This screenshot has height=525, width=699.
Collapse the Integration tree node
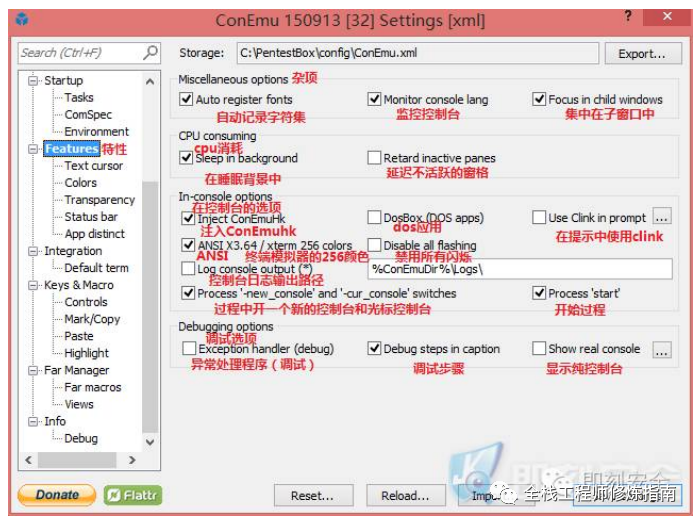point(33,251)
